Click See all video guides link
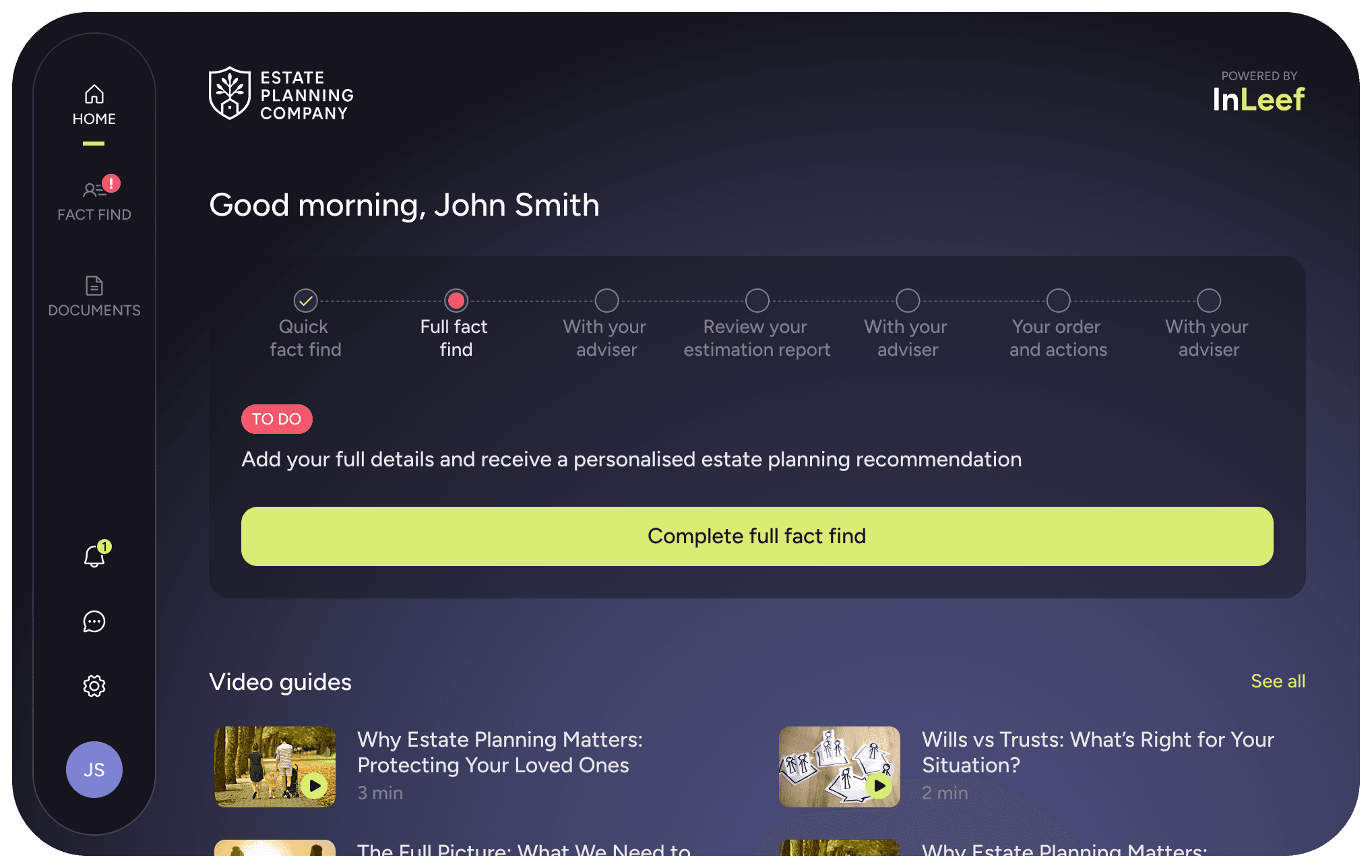This screenshot has height=868, width=1372. [1278, 681]
